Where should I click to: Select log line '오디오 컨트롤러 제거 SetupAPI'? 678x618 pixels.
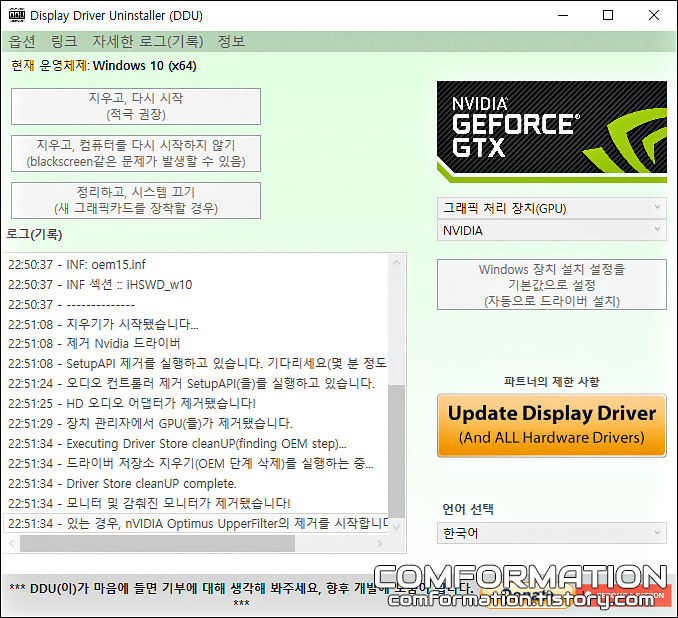(x=196, y=384)
